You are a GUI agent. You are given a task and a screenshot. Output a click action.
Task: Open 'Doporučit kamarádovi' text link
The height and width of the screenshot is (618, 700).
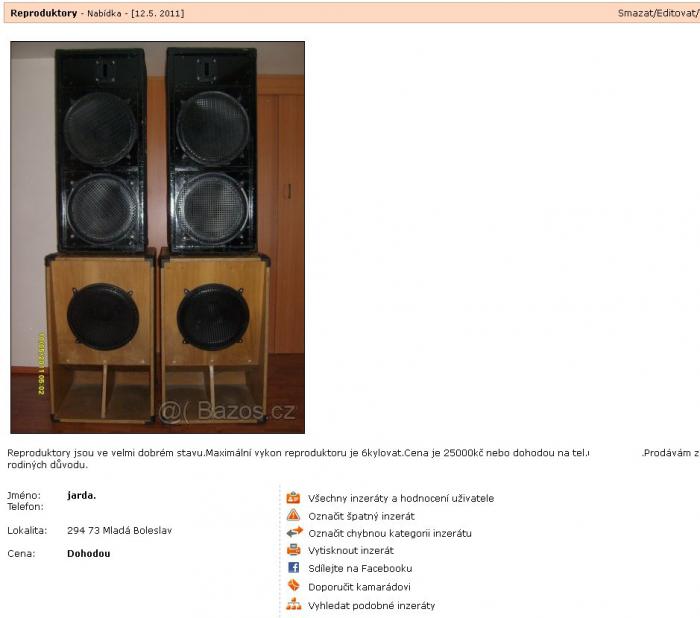pos(359,587)
